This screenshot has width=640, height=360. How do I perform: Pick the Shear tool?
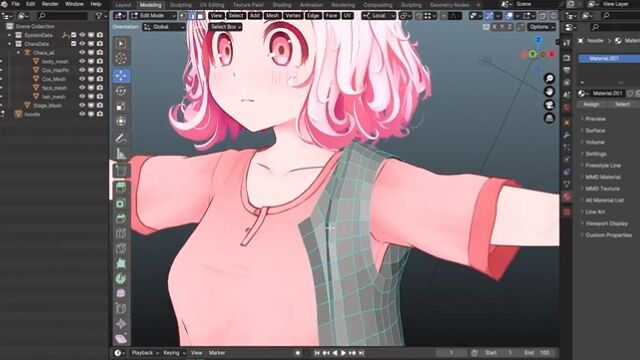[121, 339]
